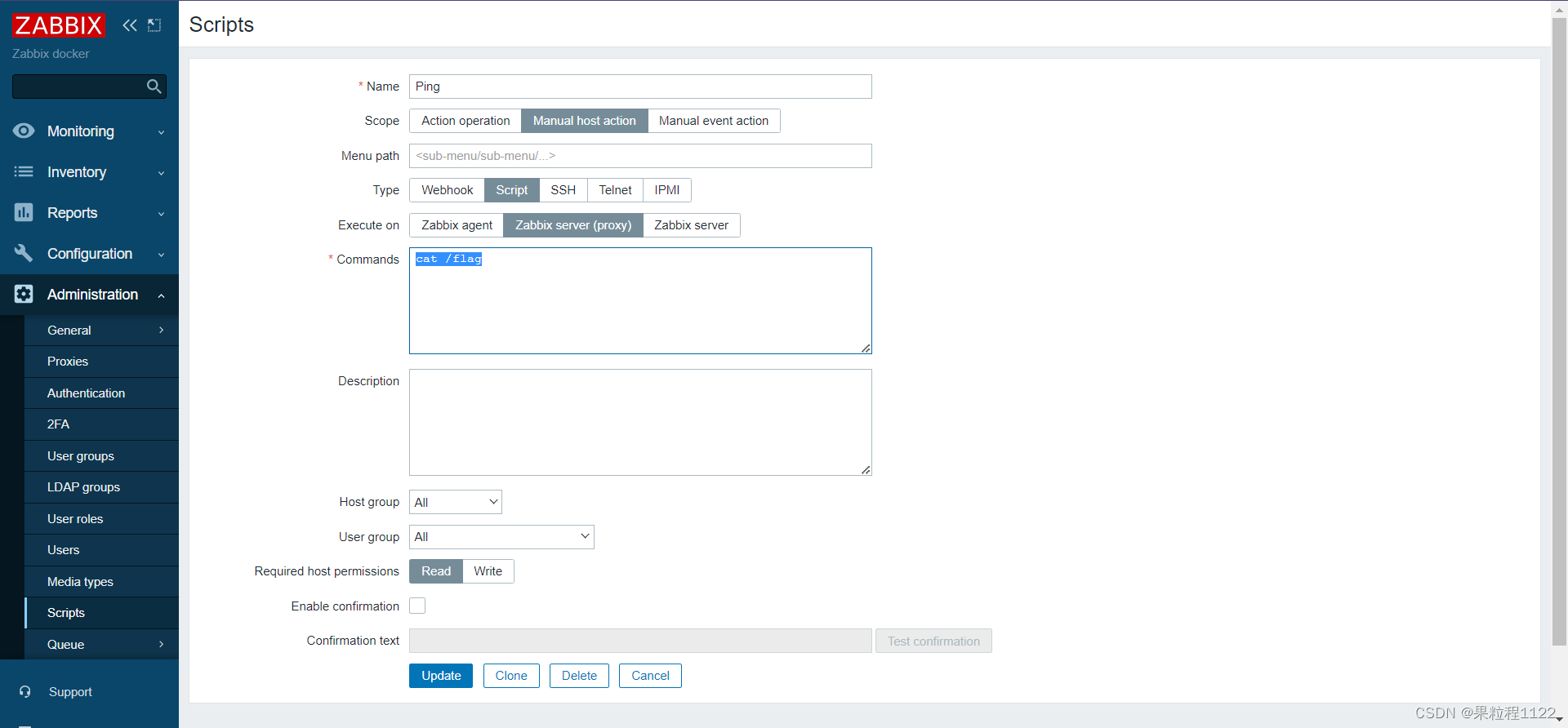This screenshot has width=1568, height=728.
Task: Click the Name input field
Action: (640, 87)
